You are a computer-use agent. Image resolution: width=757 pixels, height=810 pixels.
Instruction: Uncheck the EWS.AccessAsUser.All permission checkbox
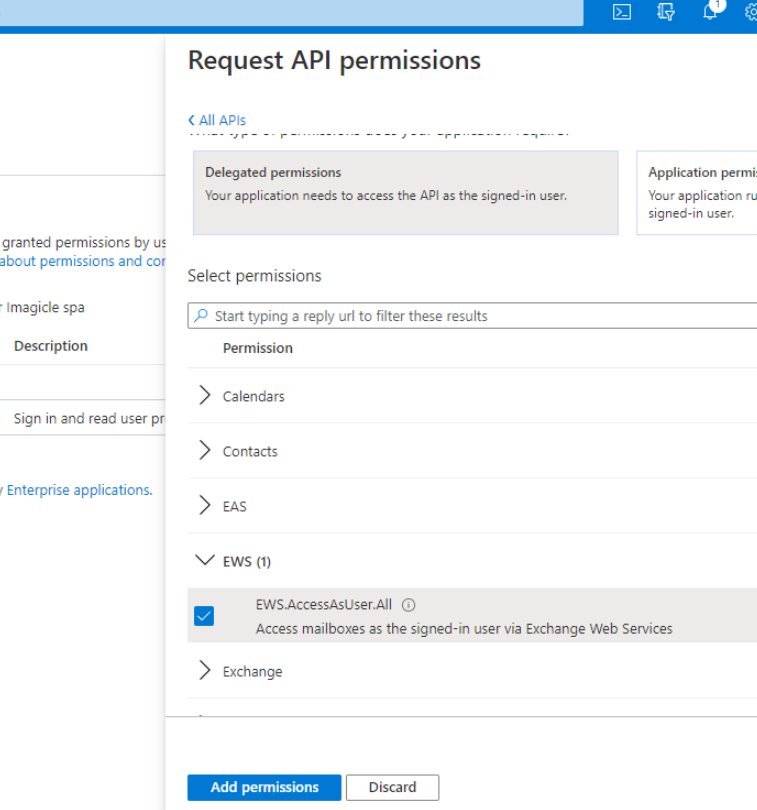[x=204, y=616]
